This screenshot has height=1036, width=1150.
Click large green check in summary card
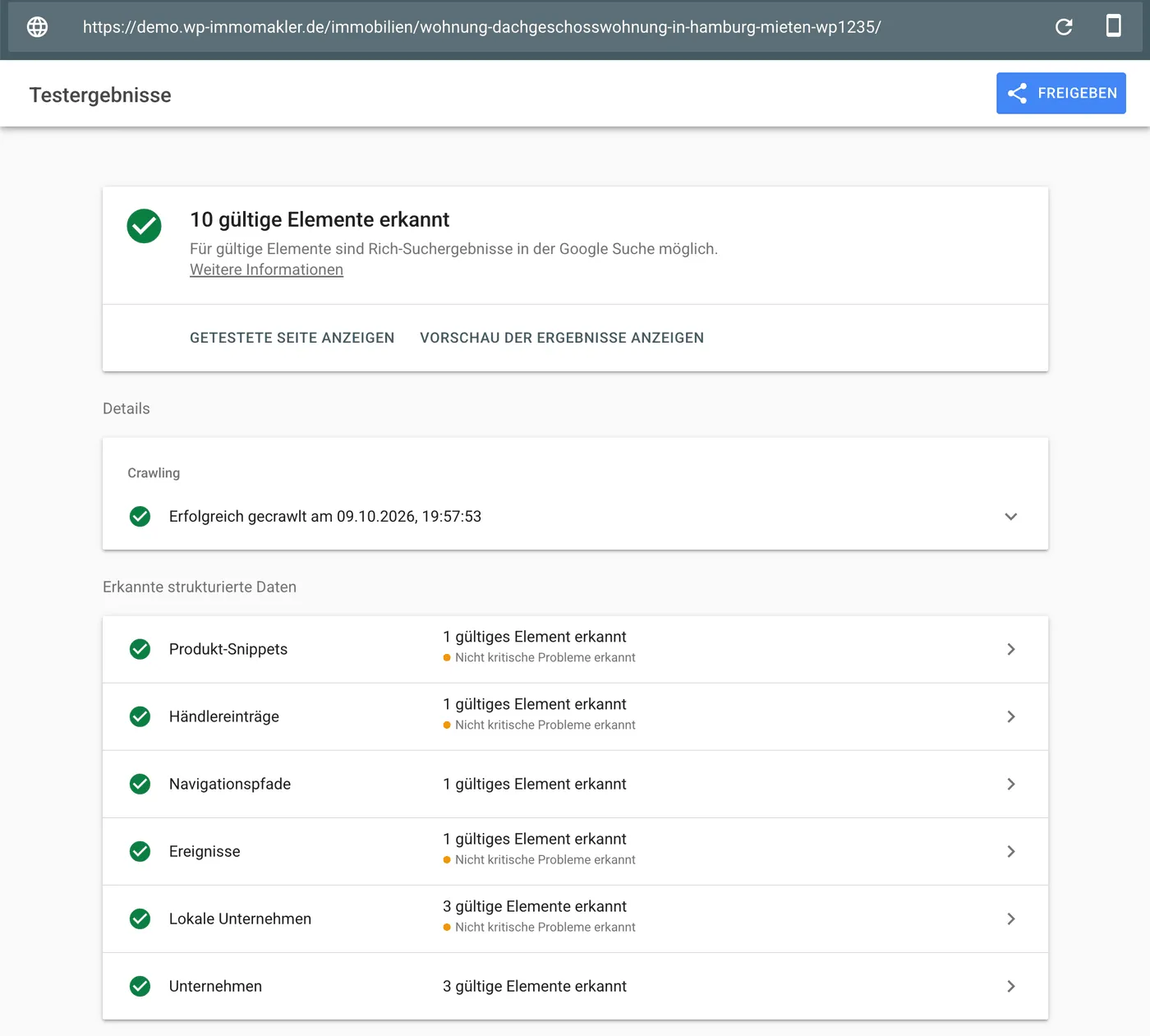144,226
